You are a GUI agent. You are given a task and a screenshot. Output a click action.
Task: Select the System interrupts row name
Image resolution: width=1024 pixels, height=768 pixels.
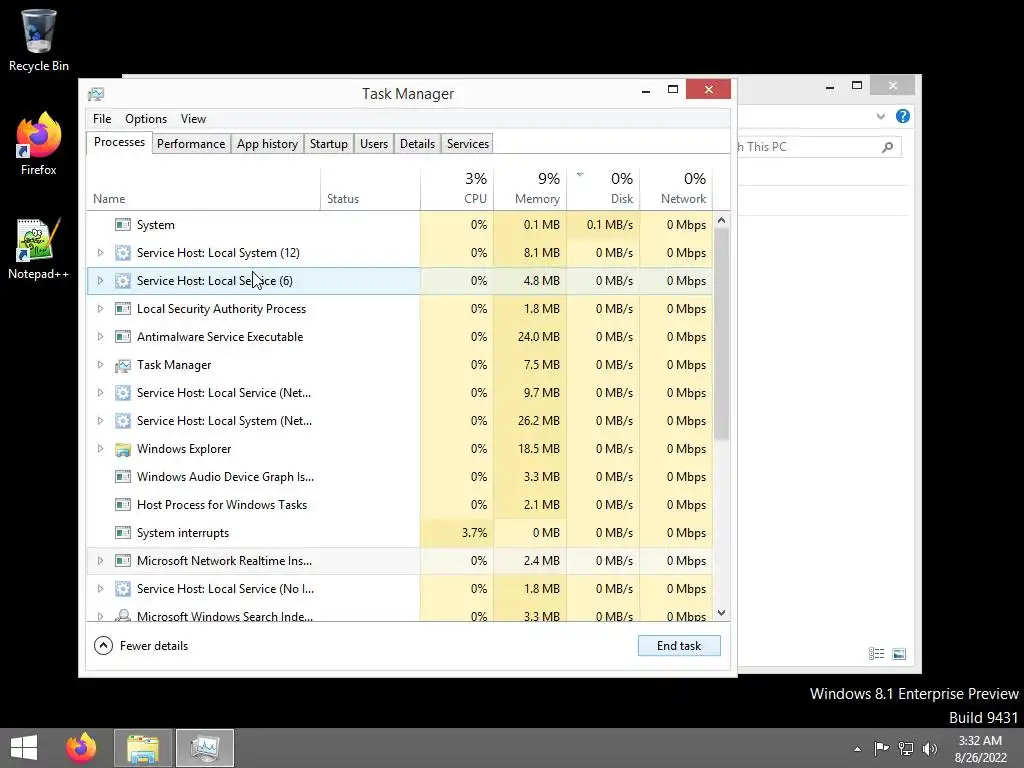pyautogui.click(x=183, y=533)
